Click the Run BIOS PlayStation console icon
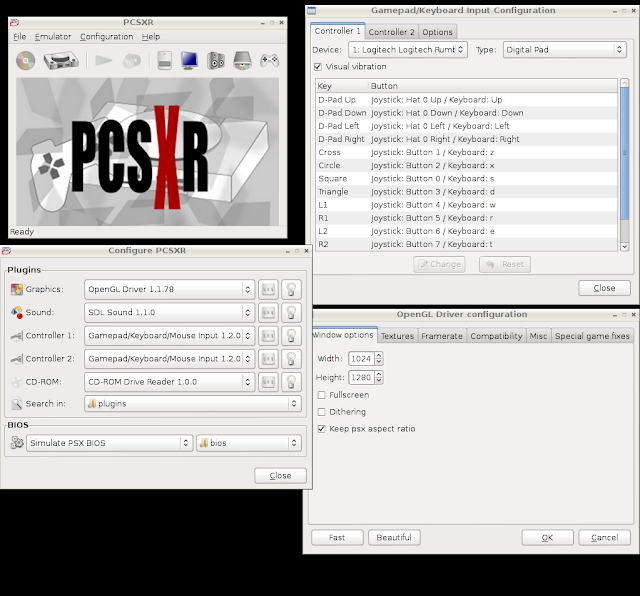640x596 pixels. [x=61, y=61]
